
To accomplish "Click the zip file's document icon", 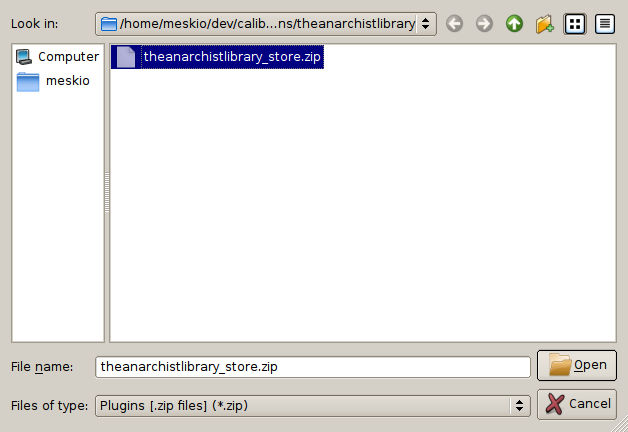I will click(x=126, y=56).
